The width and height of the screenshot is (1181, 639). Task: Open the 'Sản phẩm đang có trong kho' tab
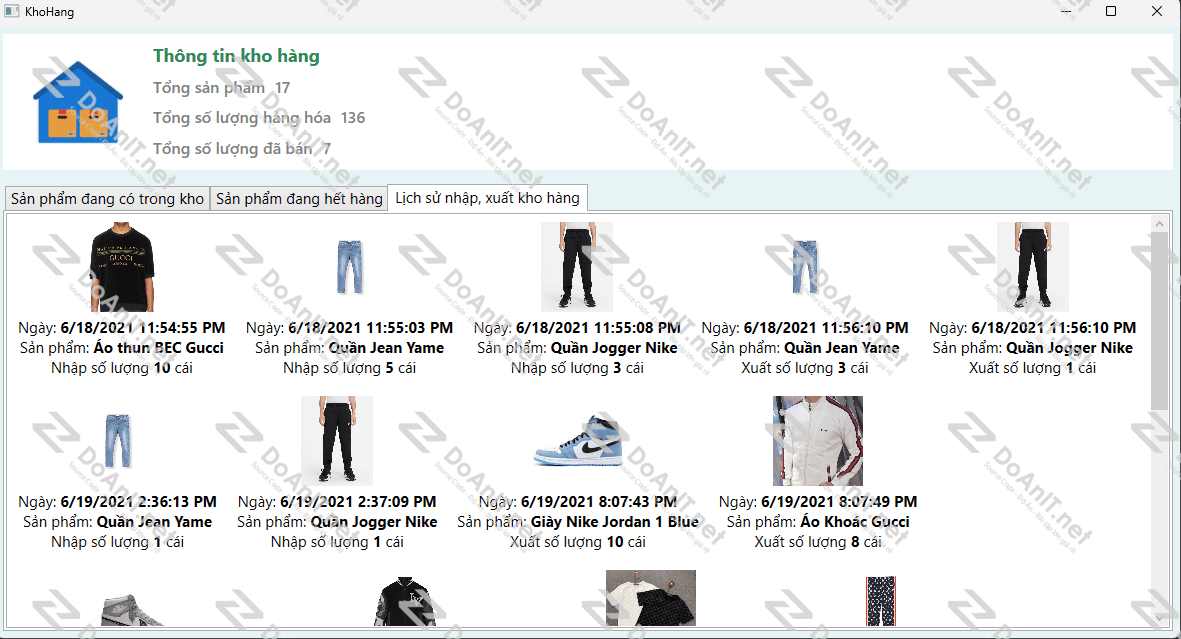click(107, 198)
